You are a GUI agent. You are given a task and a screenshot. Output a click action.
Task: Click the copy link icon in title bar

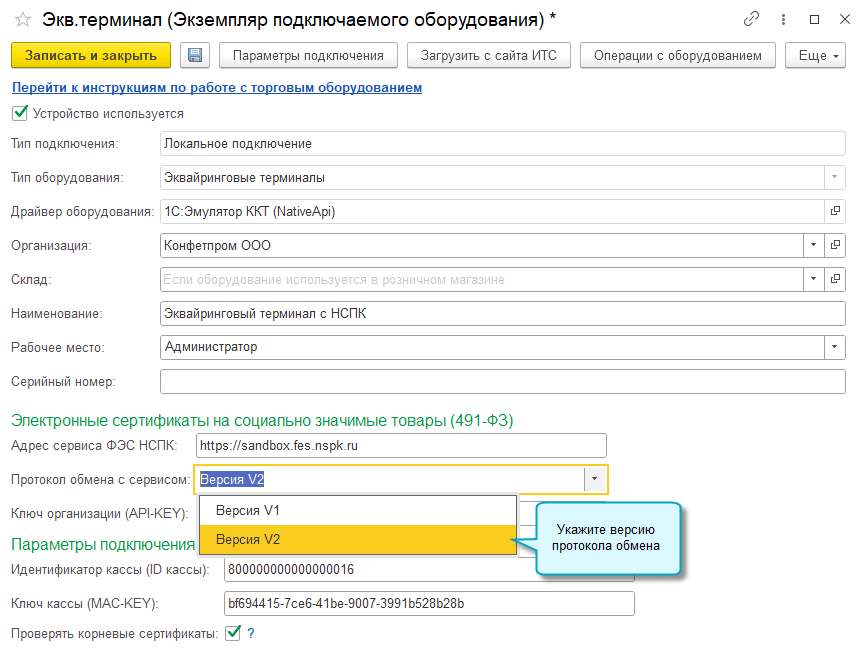point(751,19)
